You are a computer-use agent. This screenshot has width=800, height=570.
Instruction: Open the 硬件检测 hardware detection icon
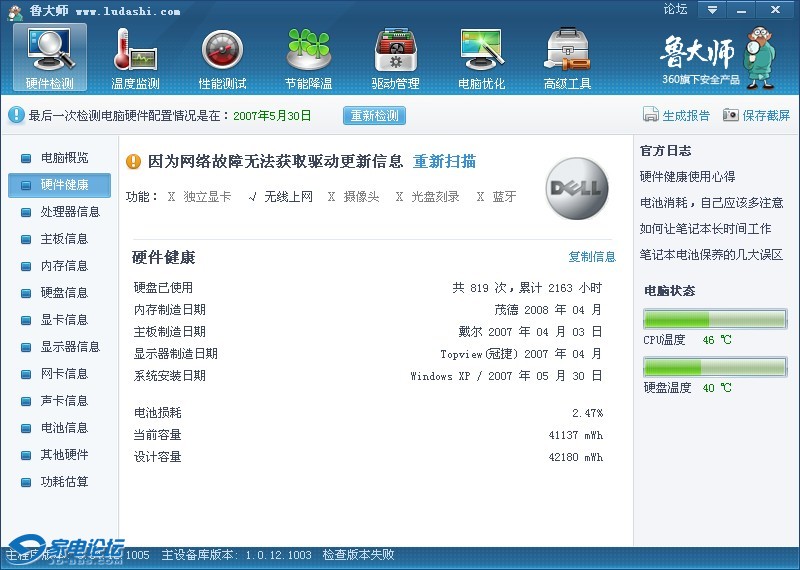click(x=50, y=58)
